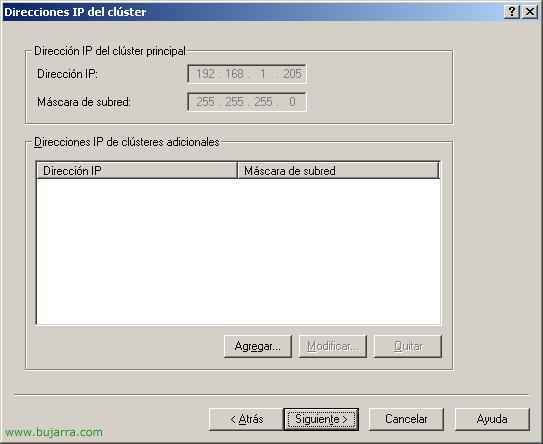Cancel the wizard with Cancelar

tap(406, 419)
